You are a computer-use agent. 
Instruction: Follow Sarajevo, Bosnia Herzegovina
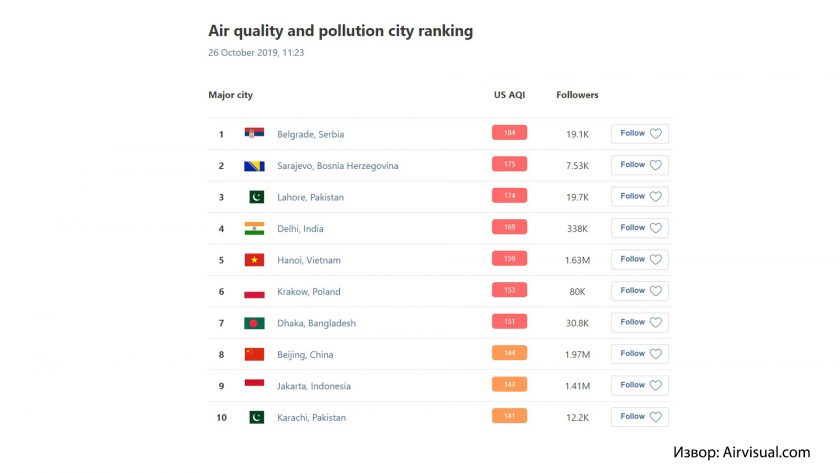(640, 165)
